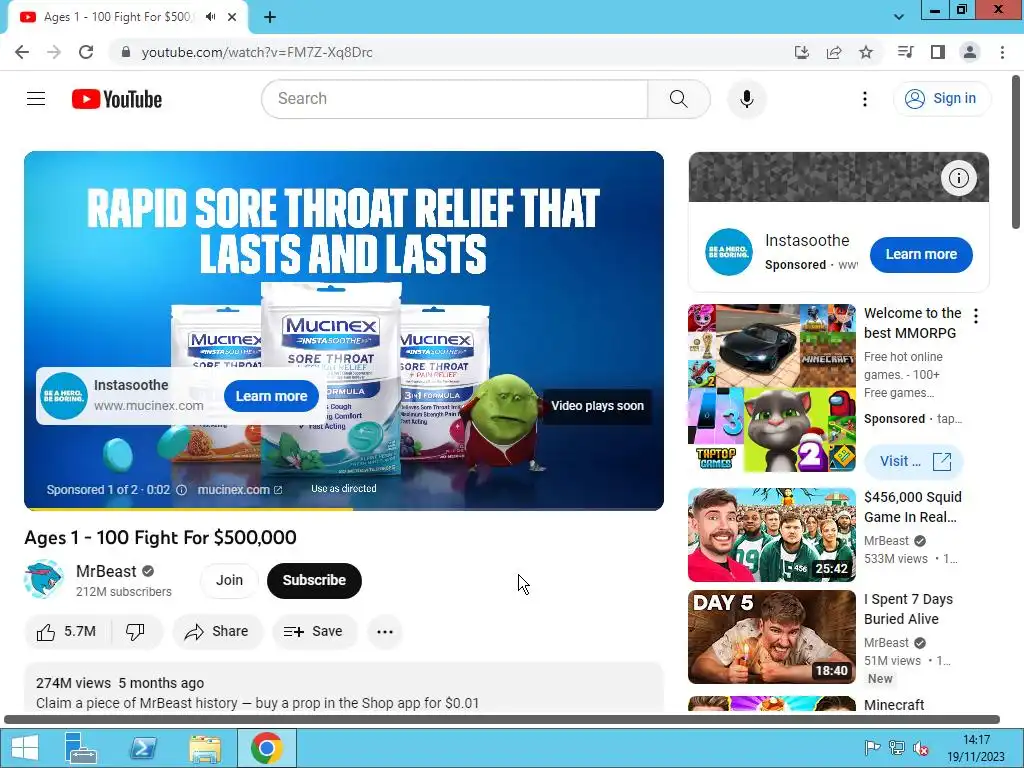Expand the video description box
This screenshot has width=1024, height=768.
(344, 688)
